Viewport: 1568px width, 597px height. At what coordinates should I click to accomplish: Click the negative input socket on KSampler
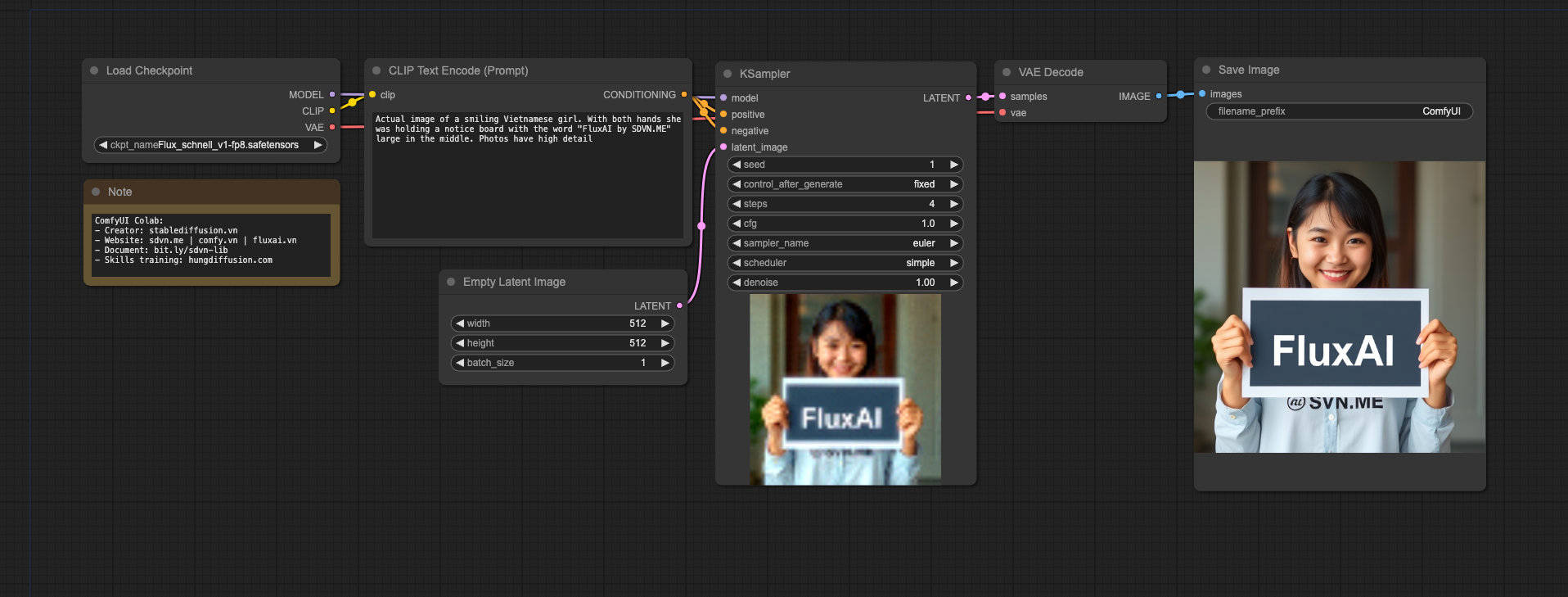point(723,131)
